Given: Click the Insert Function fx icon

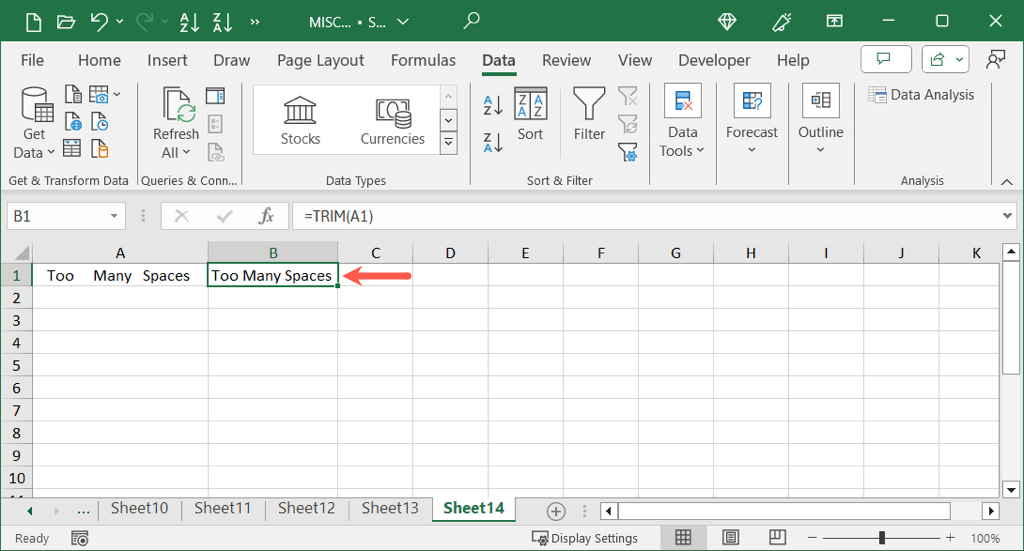Looking at the screenshot, I should pos(266,216).
